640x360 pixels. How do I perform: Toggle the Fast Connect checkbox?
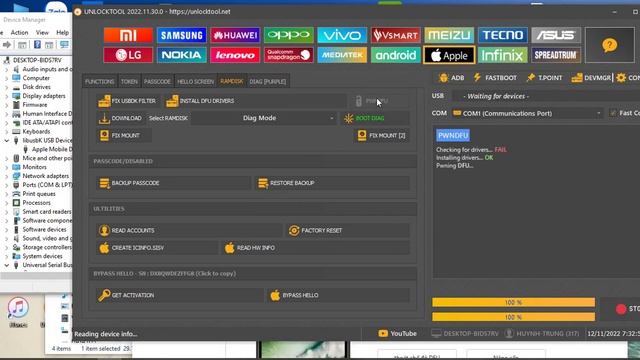coord(613,113)
